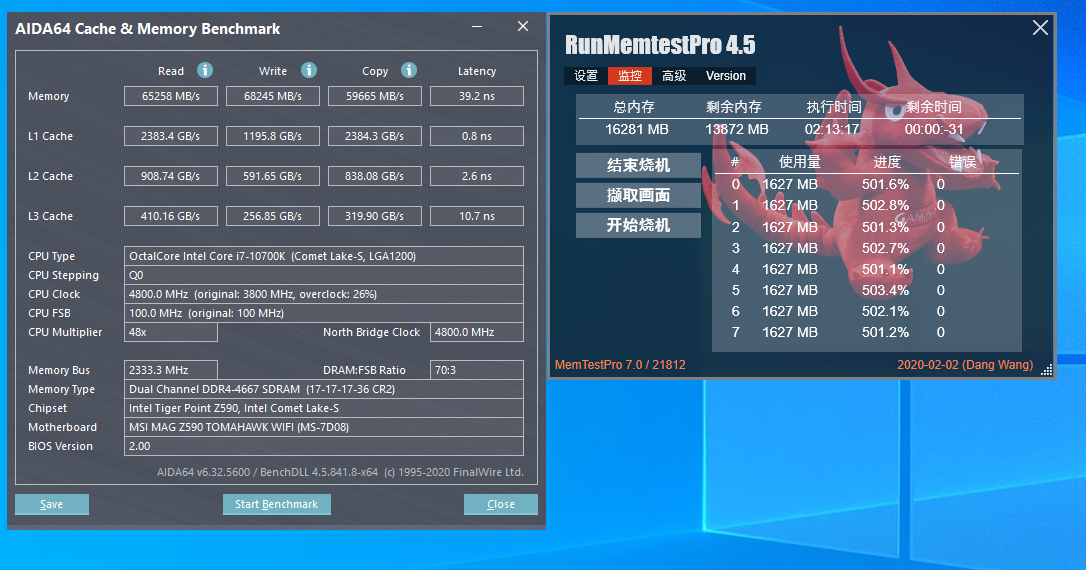
Task: Click the 进度 column header
Action: pos(887,162)
